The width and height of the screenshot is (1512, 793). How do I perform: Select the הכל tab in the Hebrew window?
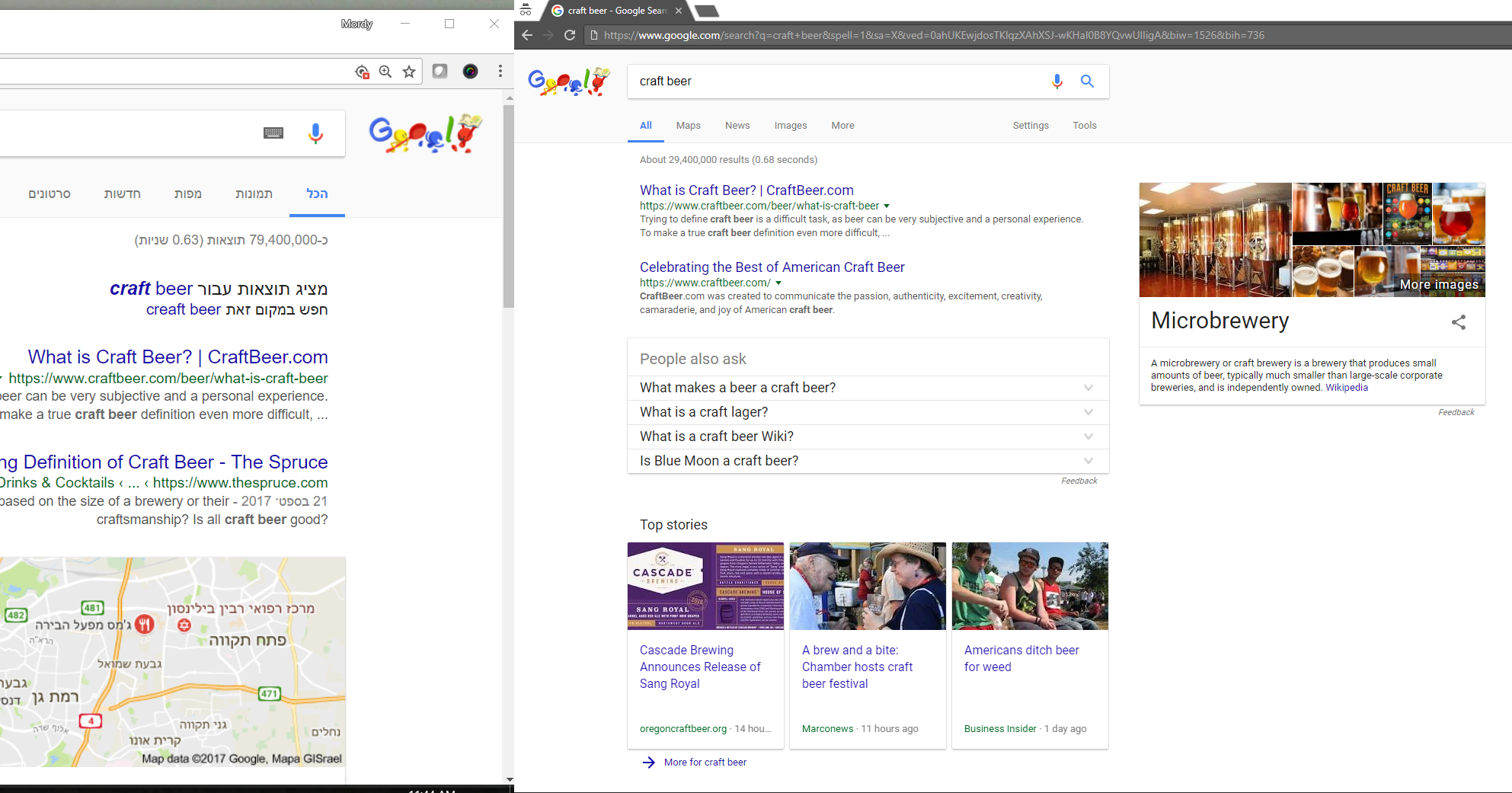pyautogui.click(x=318, y=194)
